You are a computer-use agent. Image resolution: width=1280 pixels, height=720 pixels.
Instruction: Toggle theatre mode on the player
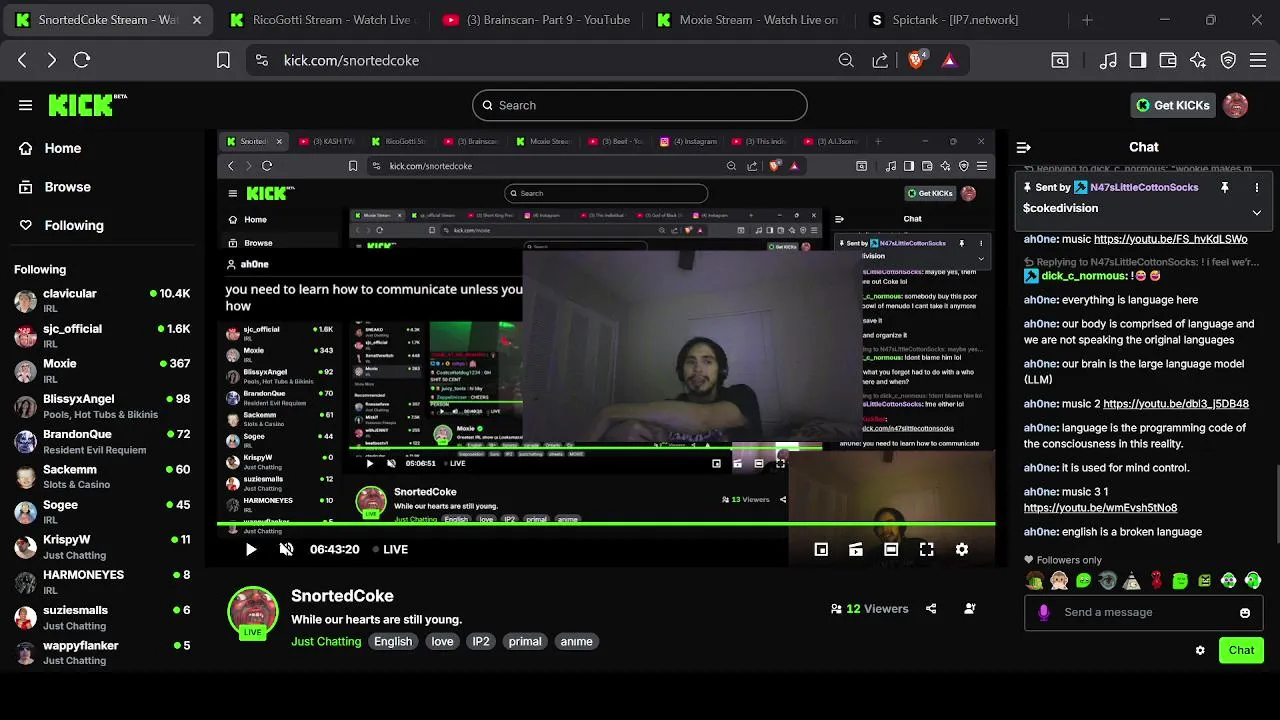tap(891, 549)
